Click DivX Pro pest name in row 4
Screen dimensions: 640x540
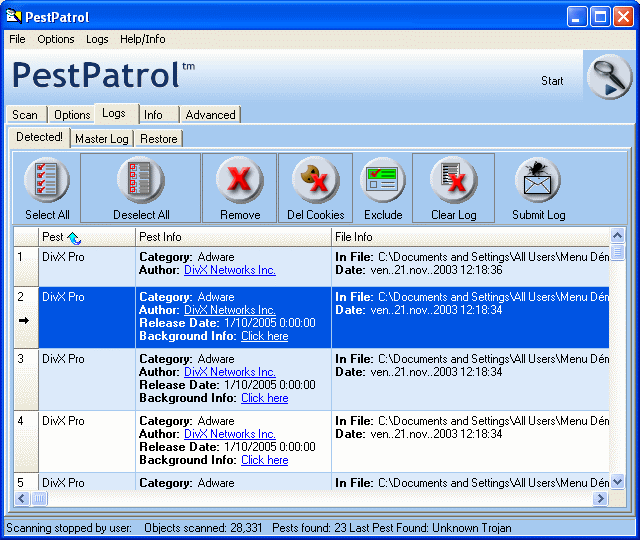pyautogui.click(x=63, y=421)
